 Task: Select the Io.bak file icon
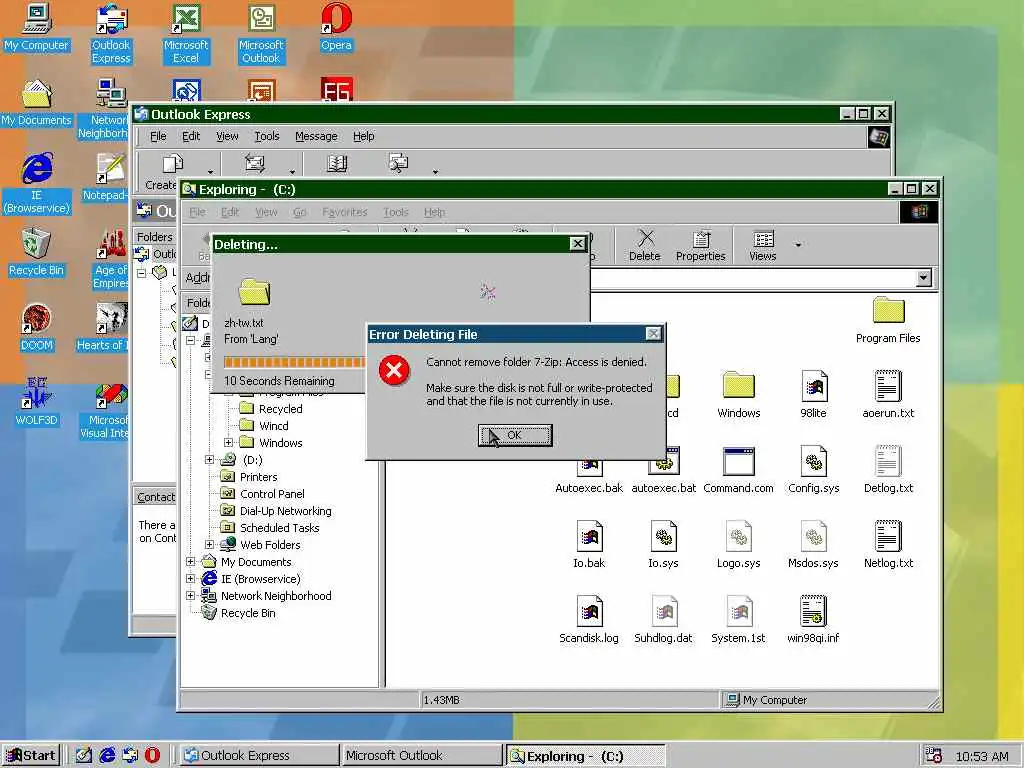(589, 545)
